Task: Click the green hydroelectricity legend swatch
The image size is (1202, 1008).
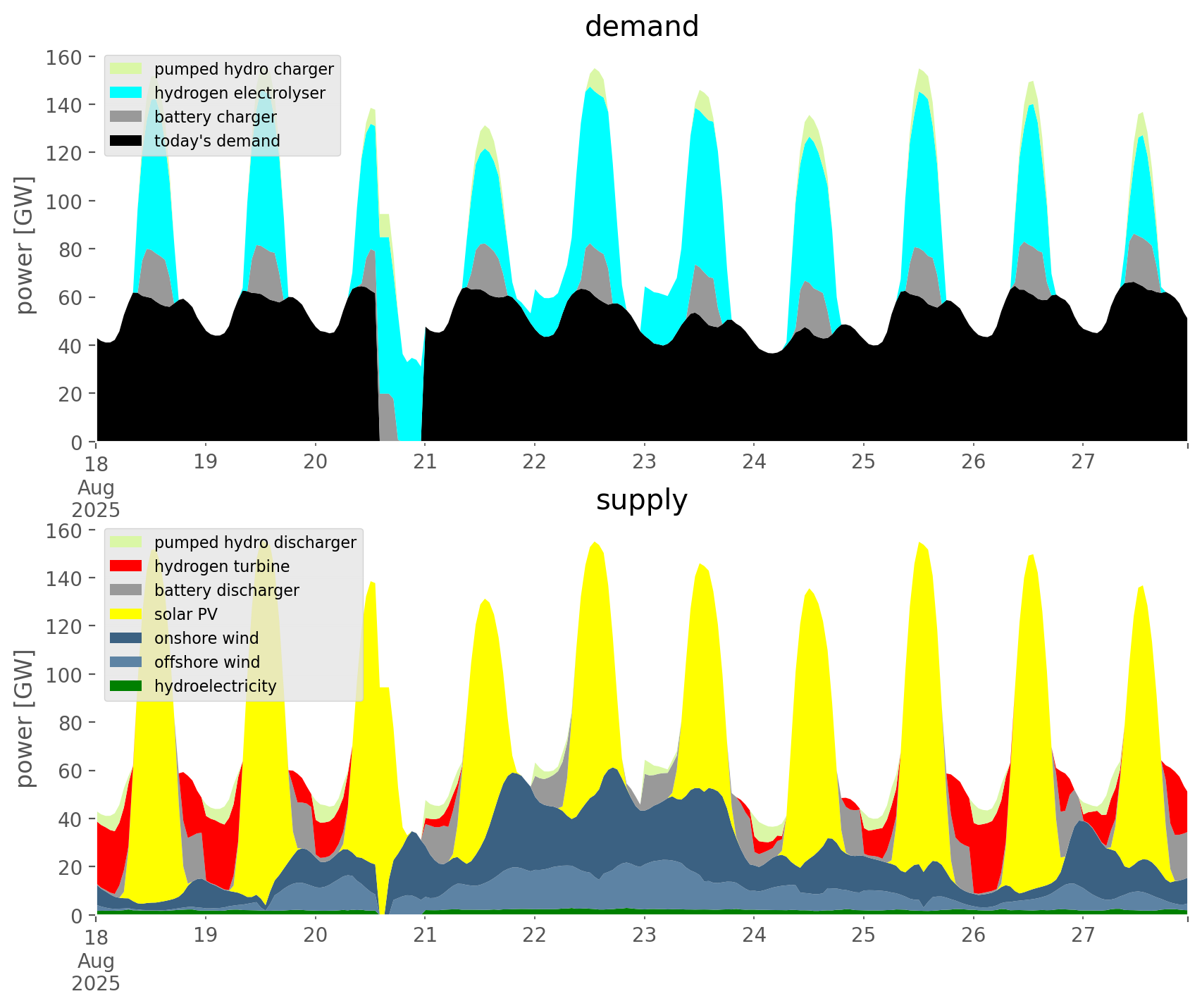Action: 126,686
